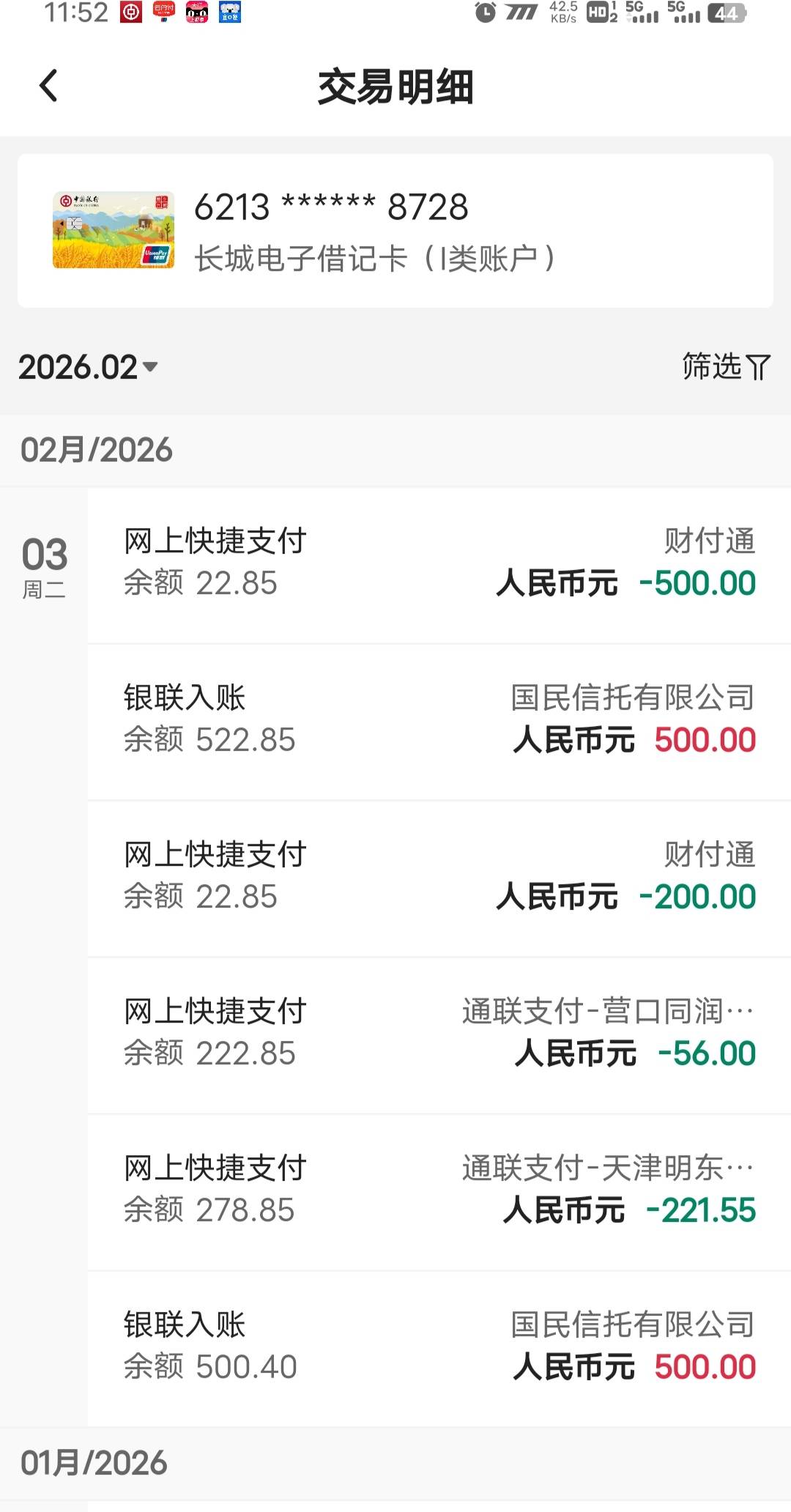
Task: Tap the back arrow icon
Action: coord(48,86)
